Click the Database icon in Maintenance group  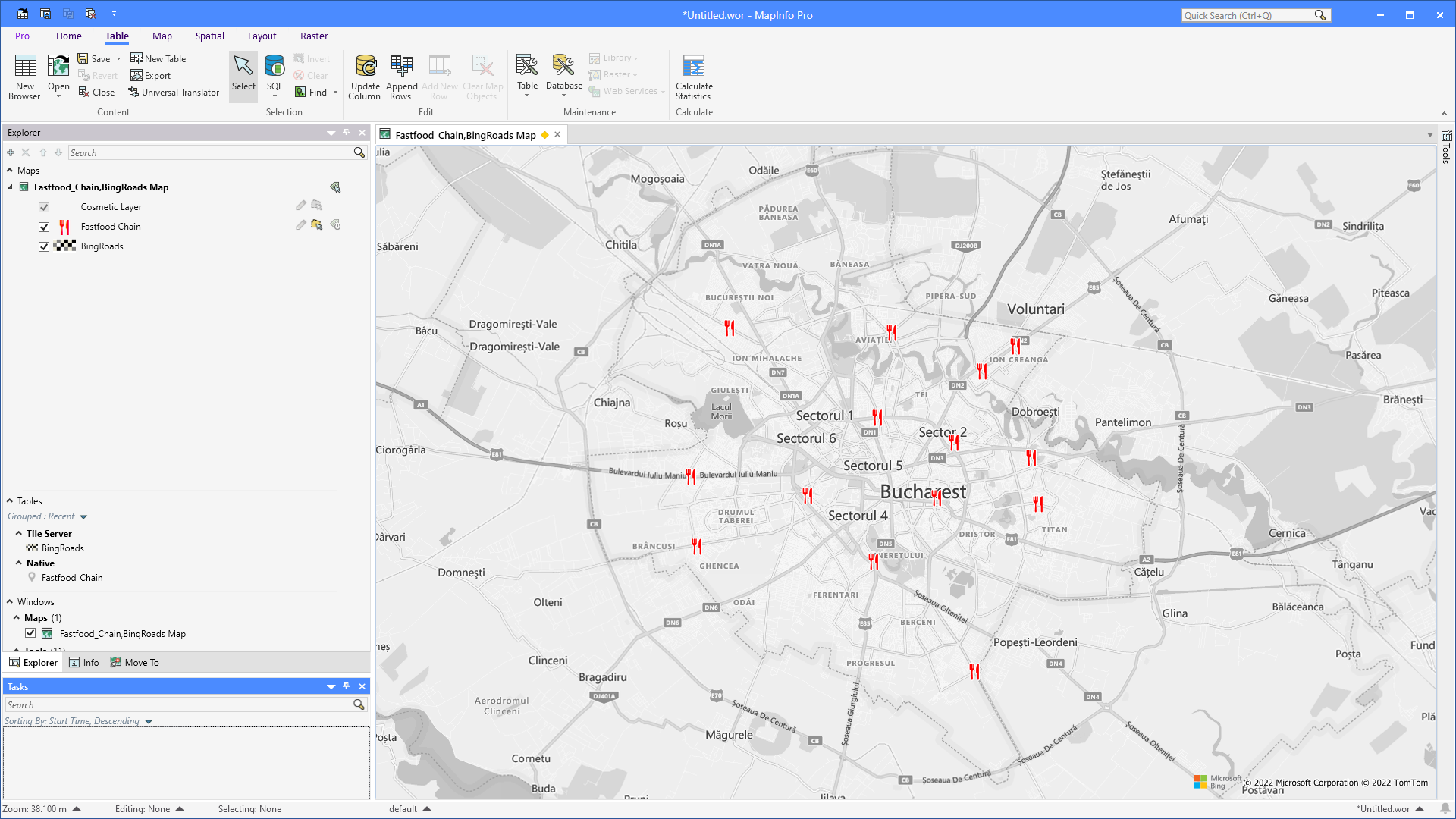(x=563, y=75)
